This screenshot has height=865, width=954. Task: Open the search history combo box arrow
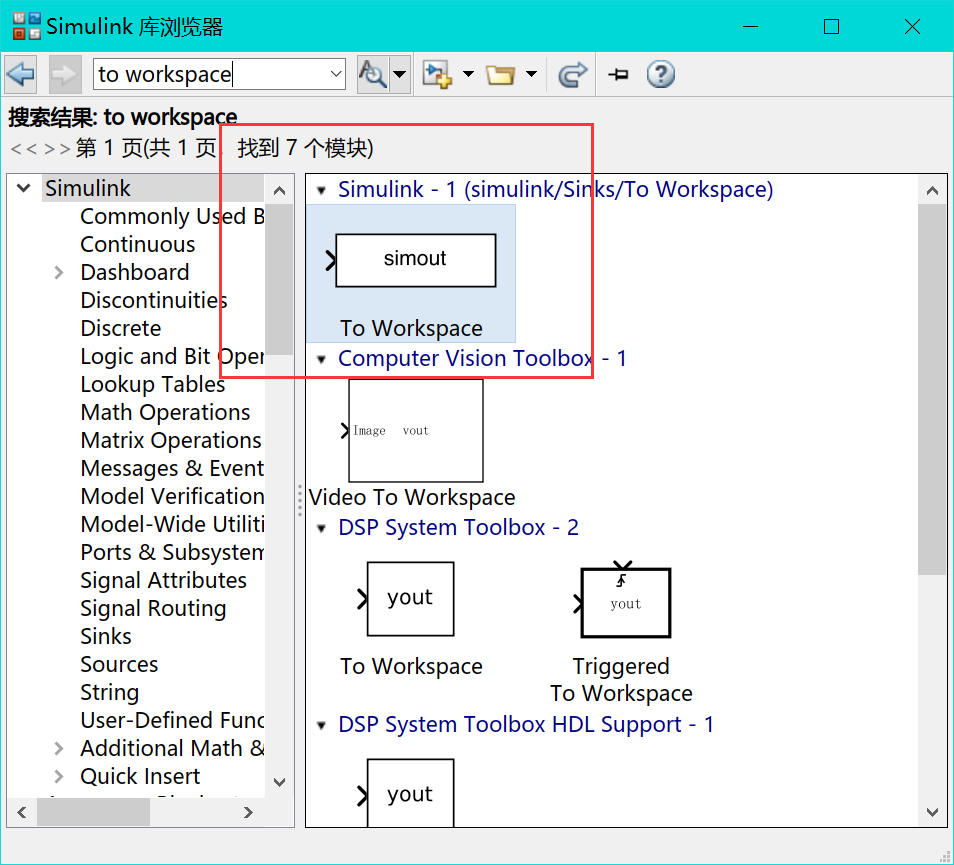336,74
